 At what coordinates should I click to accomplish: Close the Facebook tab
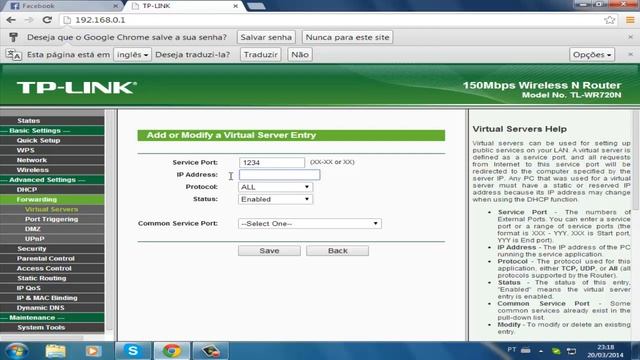click(116, 6)
